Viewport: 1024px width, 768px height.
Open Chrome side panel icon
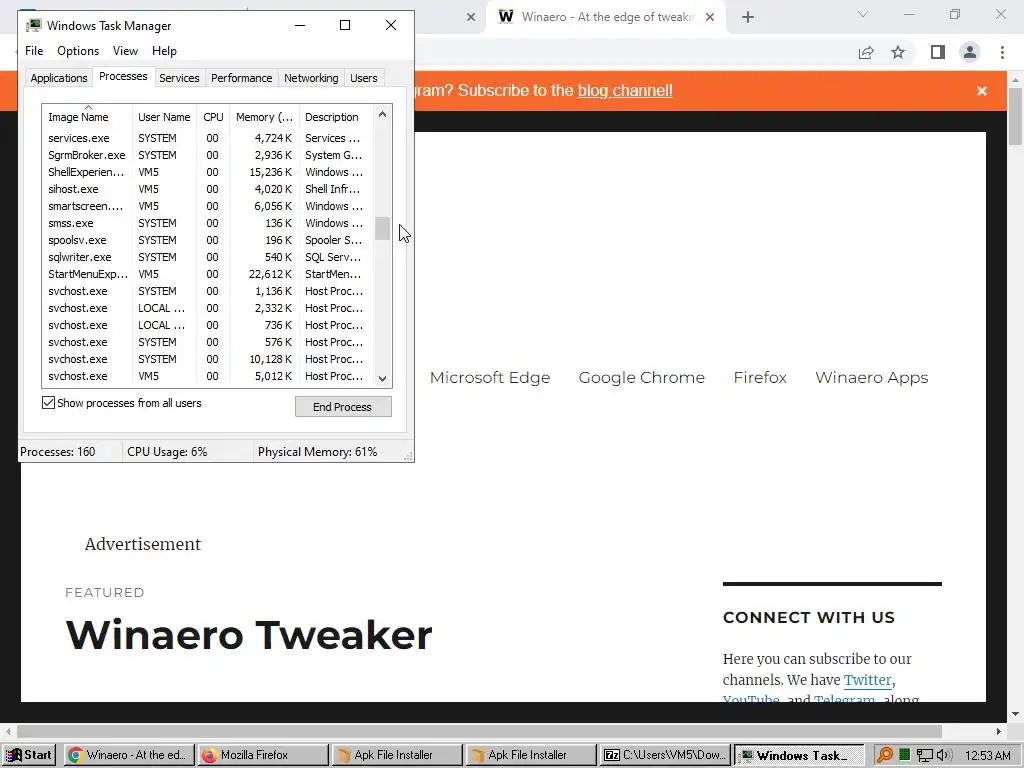point(938,52)
